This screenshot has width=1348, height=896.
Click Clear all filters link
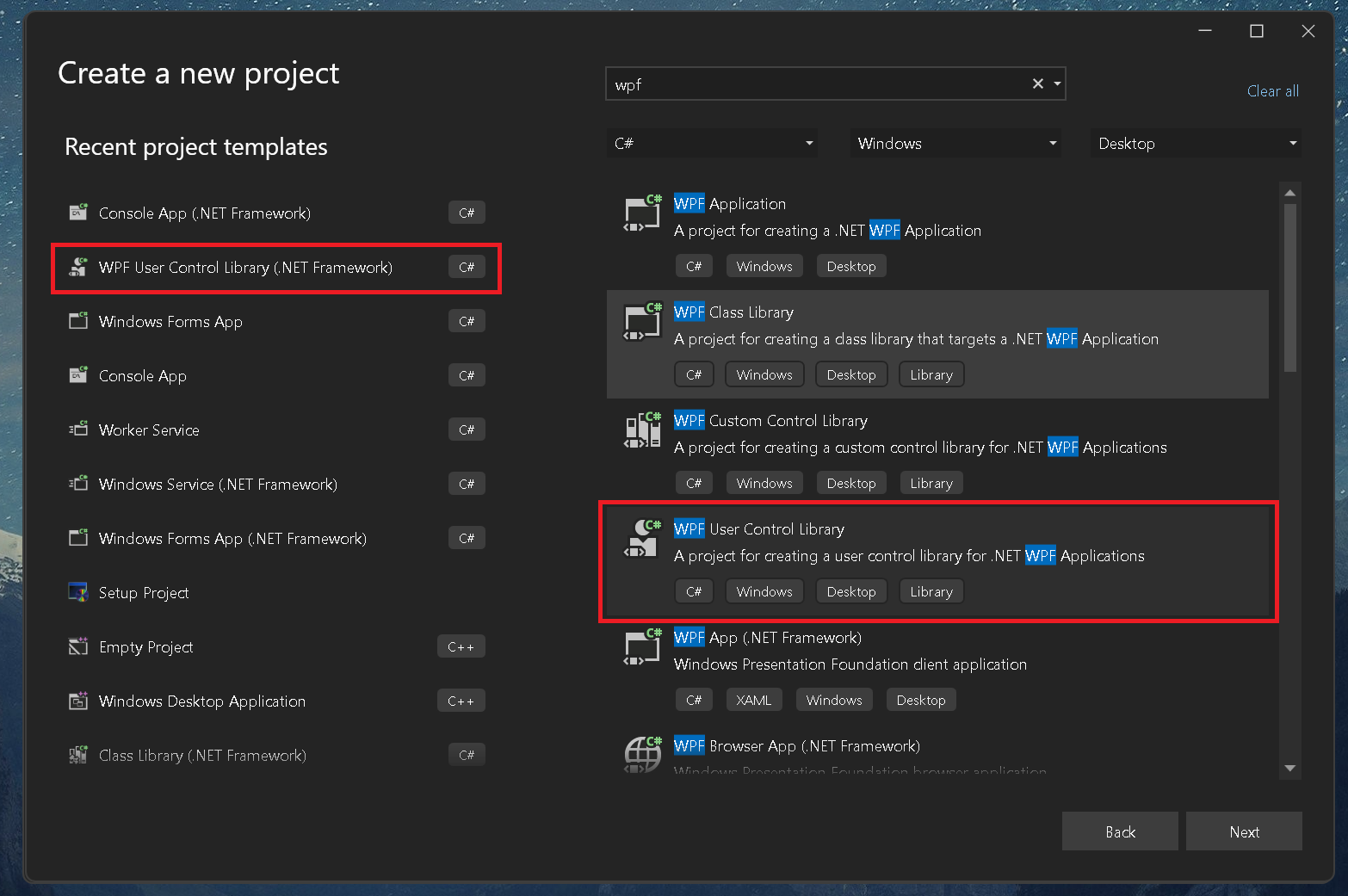click(1272, 91)
